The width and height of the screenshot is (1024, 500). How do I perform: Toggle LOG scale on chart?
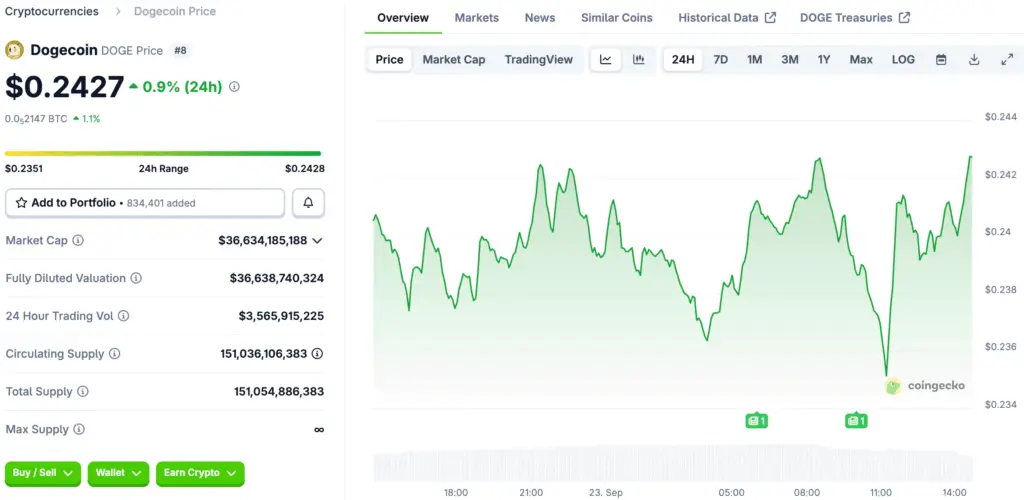coord(903,59)
